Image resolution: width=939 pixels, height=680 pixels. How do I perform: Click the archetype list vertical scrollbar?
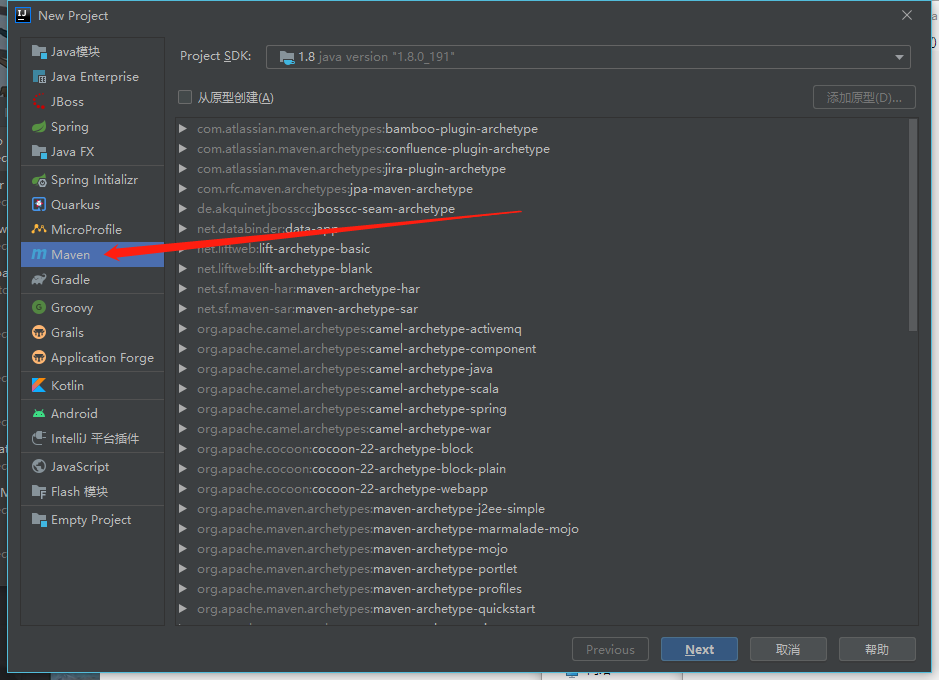[x=912, y=225]
